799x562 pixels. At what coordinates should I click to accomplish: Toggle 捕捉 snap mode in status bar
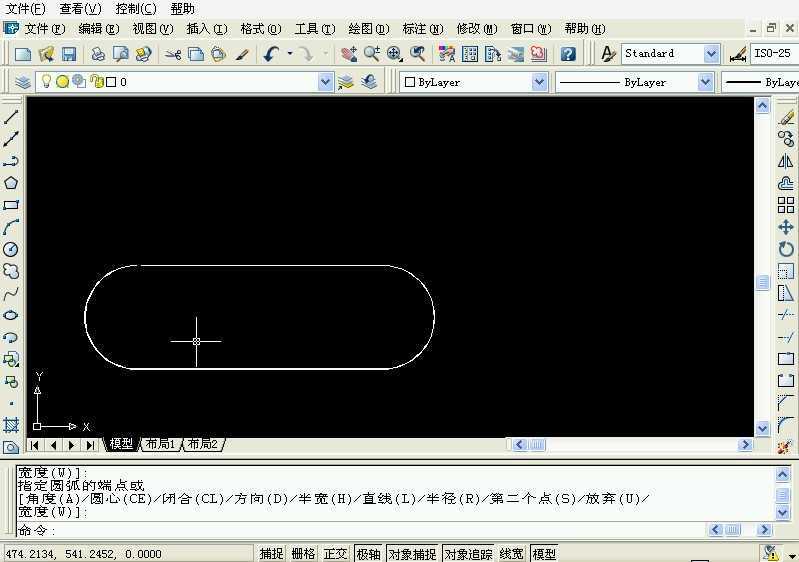271,554
